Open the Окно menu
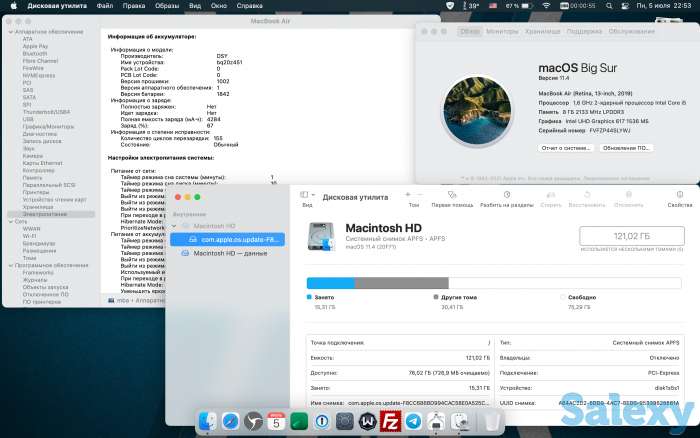This screenshot has width=700, height=438. 219,6
